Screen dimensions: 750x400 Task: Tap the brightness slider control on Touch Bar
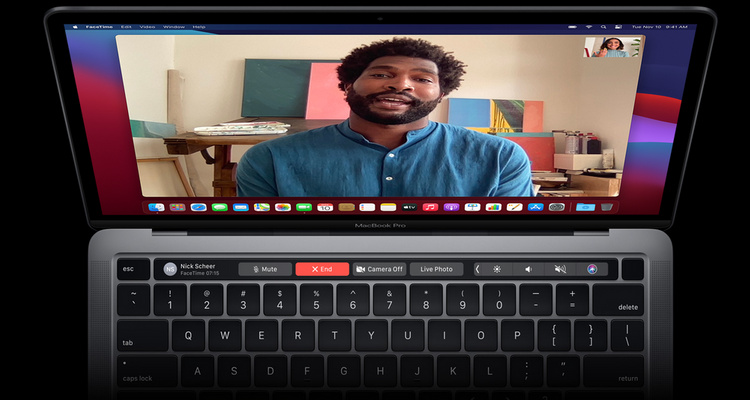[x=498, y=269]
